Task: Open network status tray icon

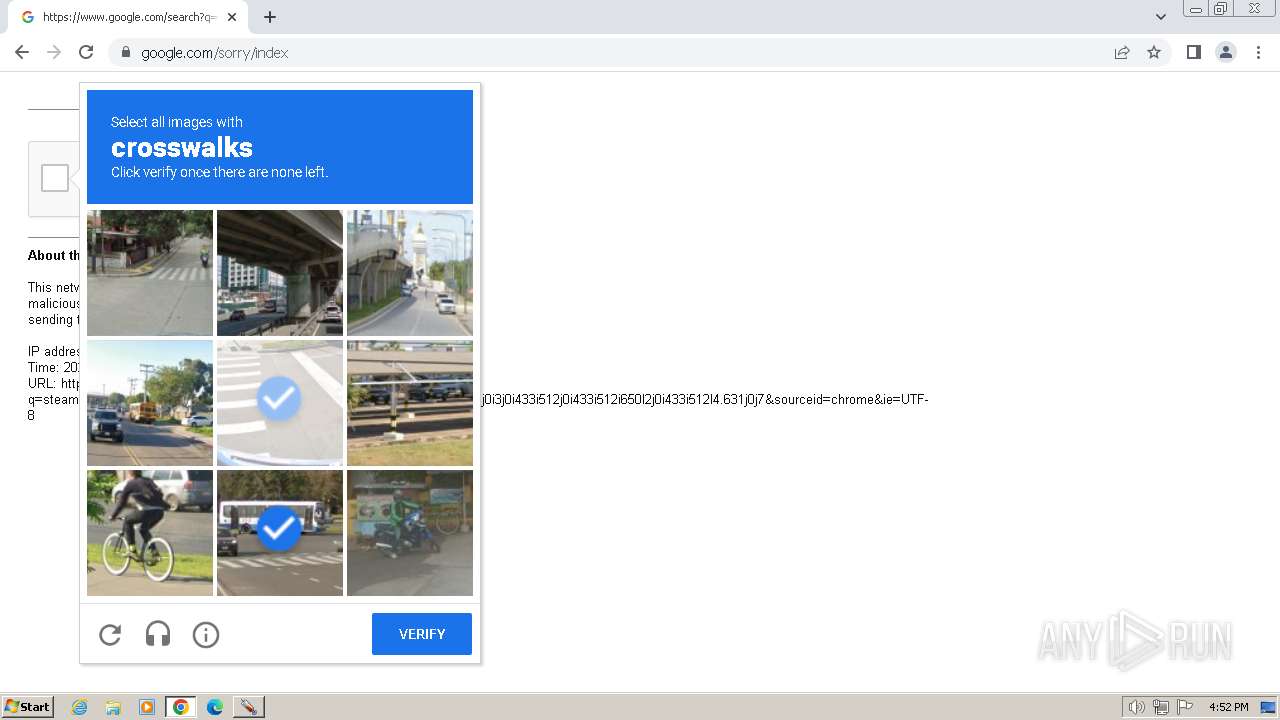Action: tap(1161, 707)
